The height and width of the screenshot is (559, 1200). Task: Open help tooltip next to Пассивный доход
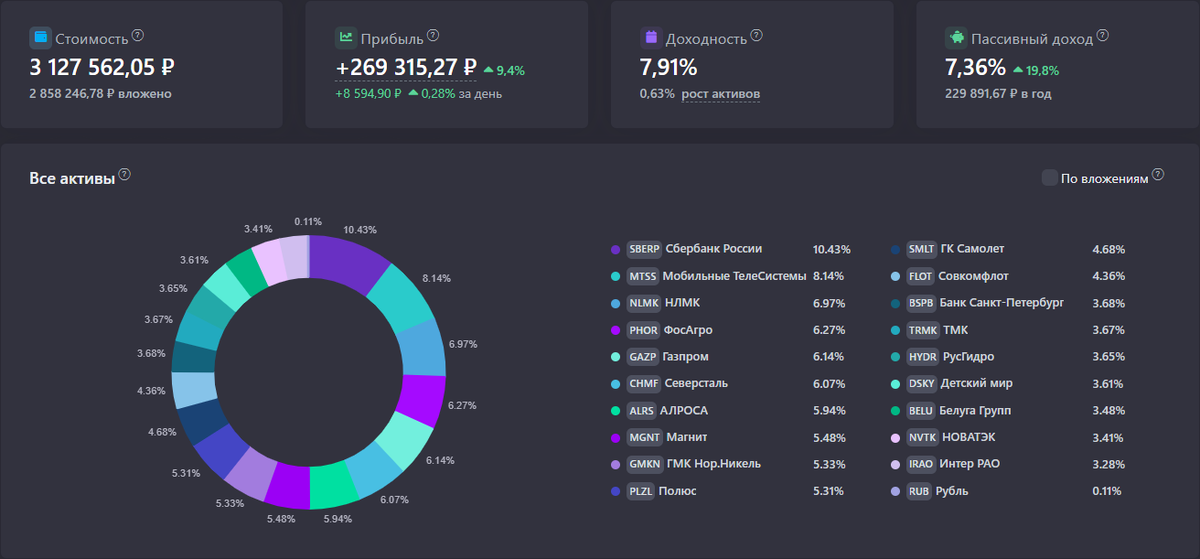[1102, 35]
